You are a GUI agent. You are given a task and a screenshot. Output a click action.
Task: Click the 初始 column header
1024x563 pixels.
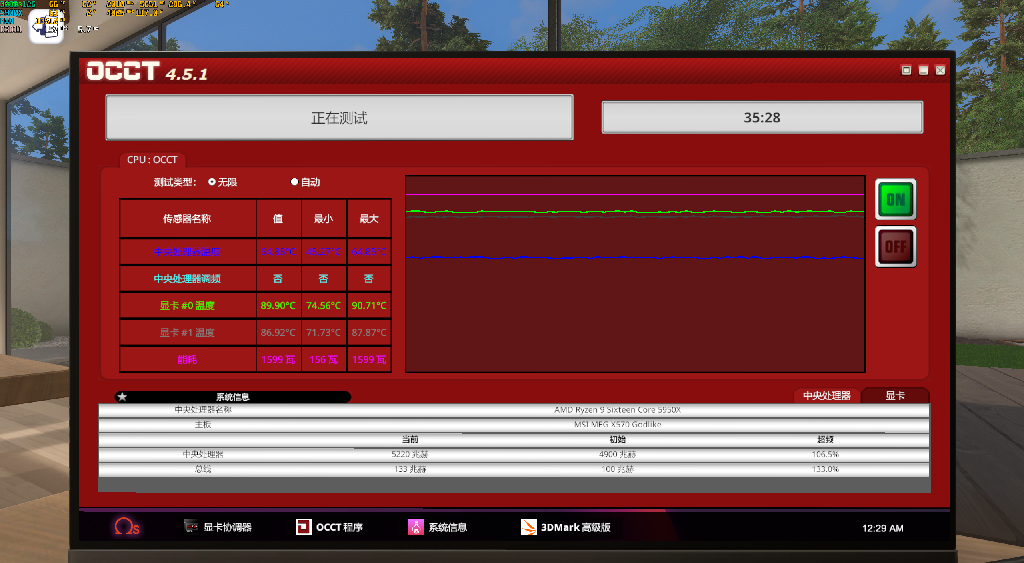(x=617, y=439)
